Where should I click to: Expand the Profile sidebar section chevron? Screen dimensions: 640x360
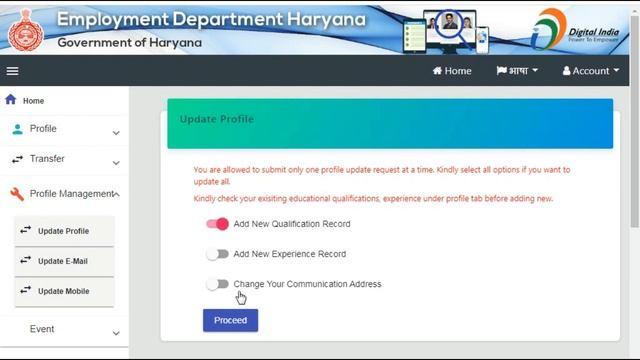coord(116,133)
